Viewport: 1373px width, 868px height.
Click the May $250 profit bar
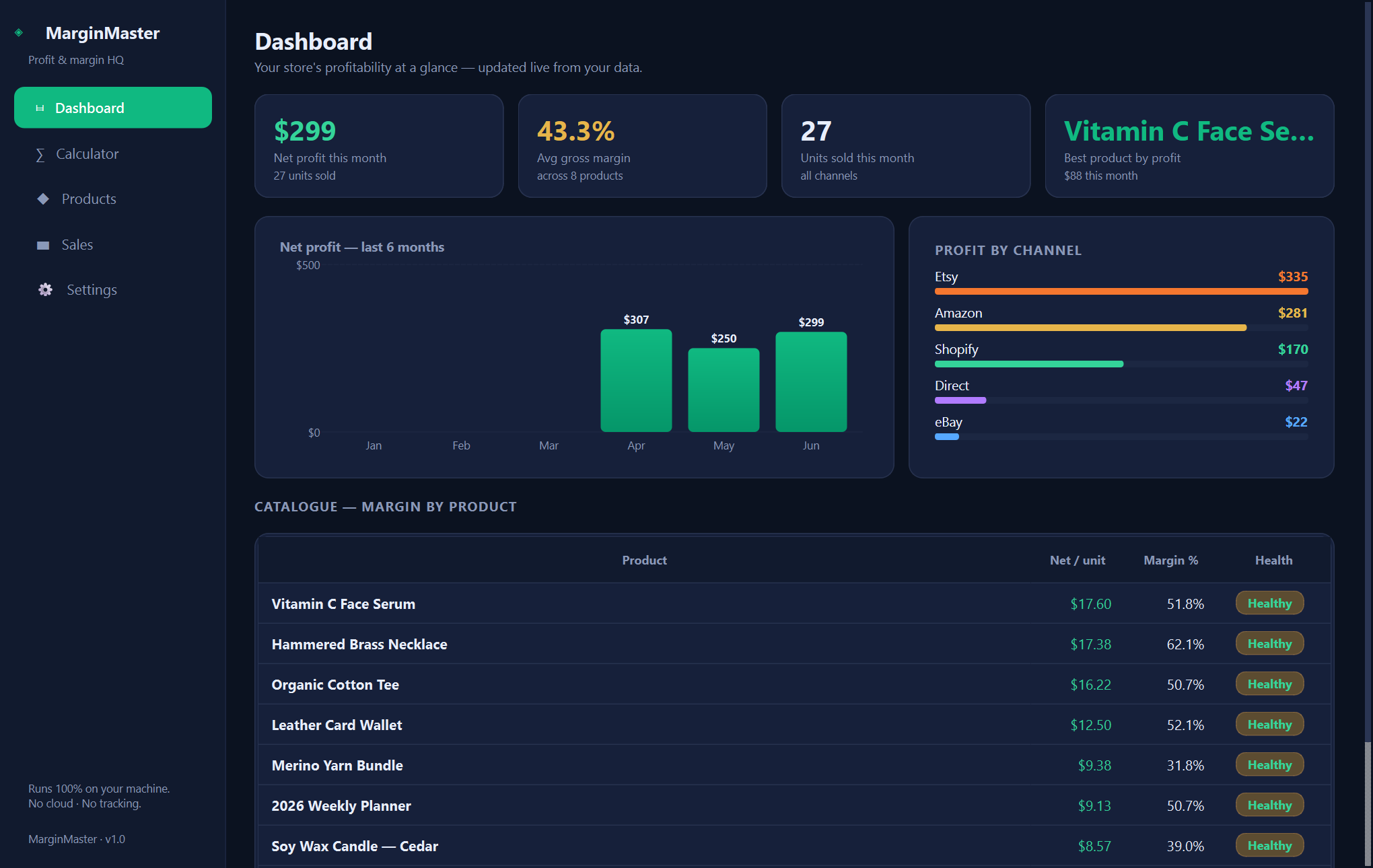[x=724, y=390]
